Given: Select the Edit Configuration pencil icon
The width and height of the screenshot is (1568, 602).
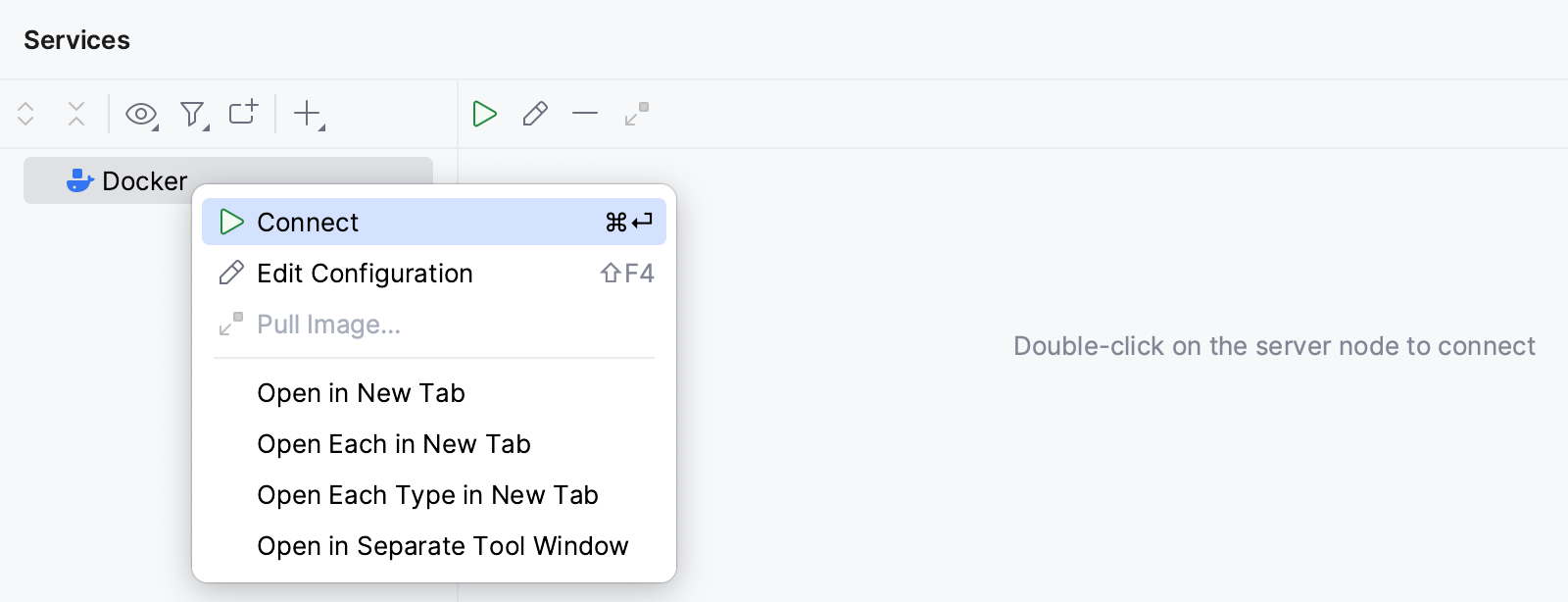Looking at the screenshot, I should (535, 114).
